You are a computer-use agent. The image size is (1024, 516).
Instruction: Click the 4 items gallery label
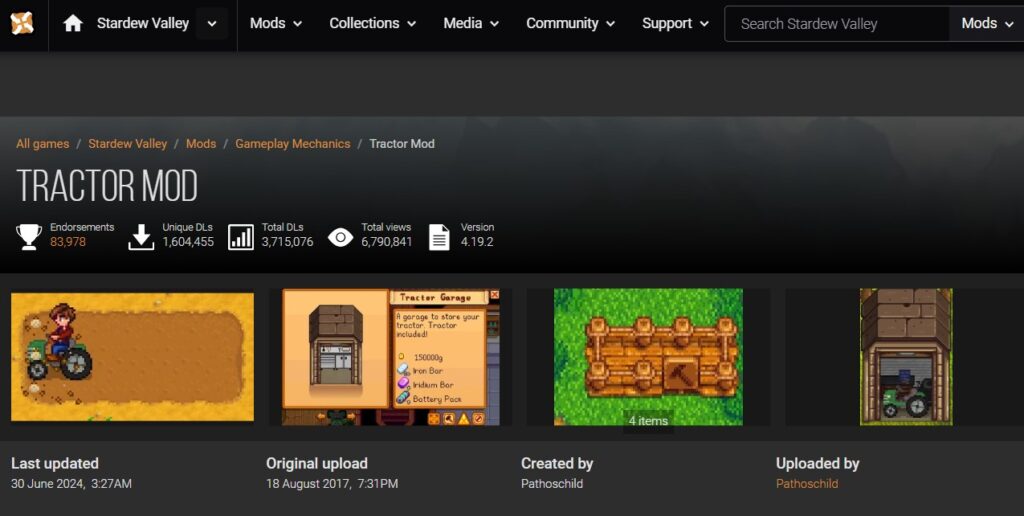648,421
